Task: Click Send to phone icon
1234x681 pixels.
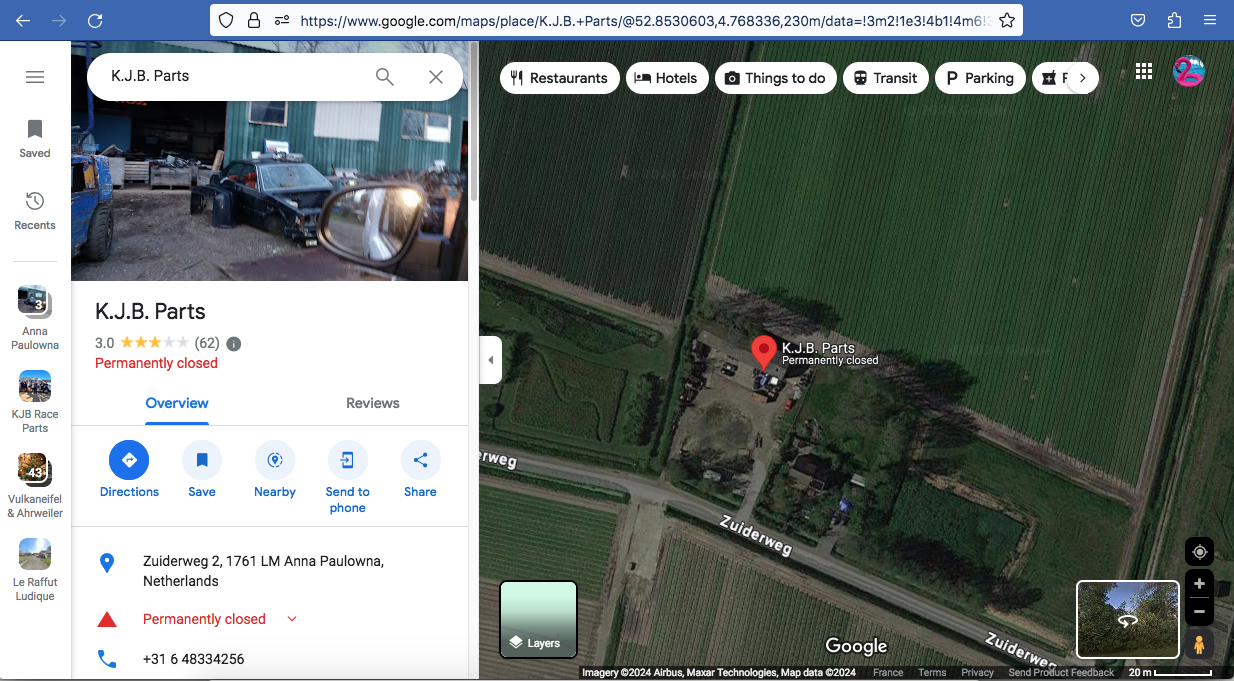Action: click(347, 460)
